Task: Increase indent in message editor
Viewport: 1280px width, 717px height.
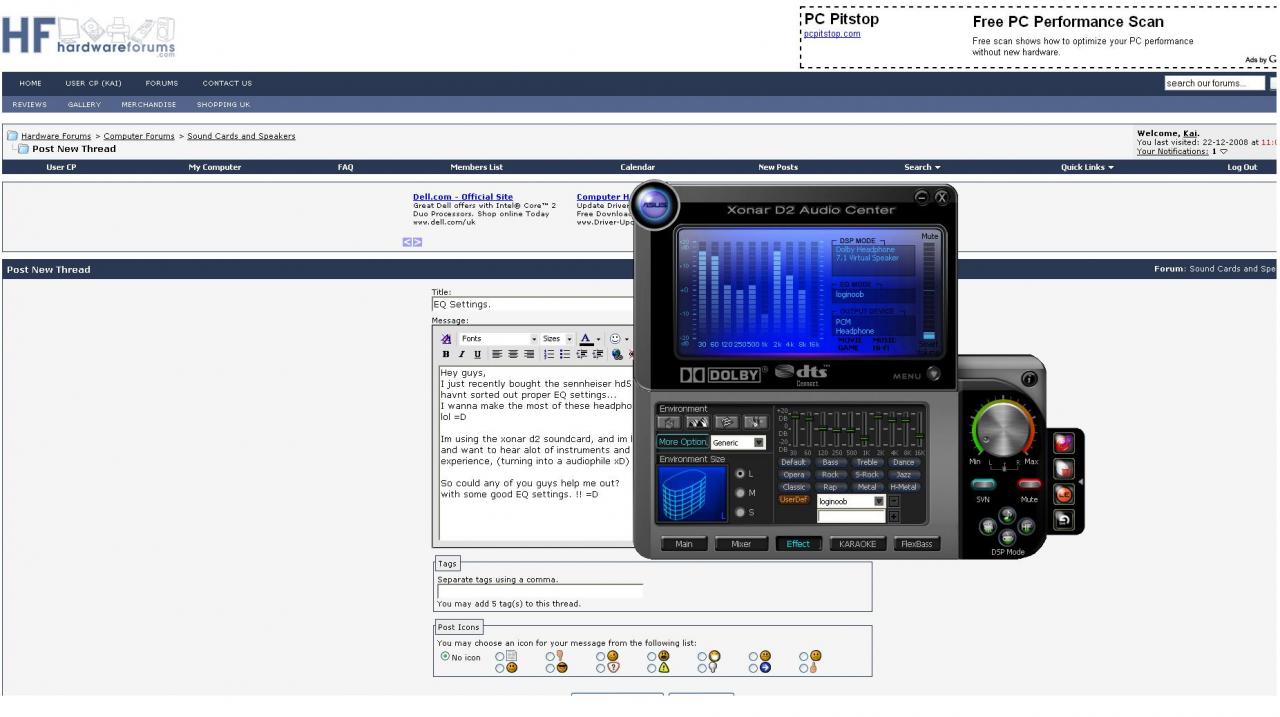Action: [x=597, y=354]
